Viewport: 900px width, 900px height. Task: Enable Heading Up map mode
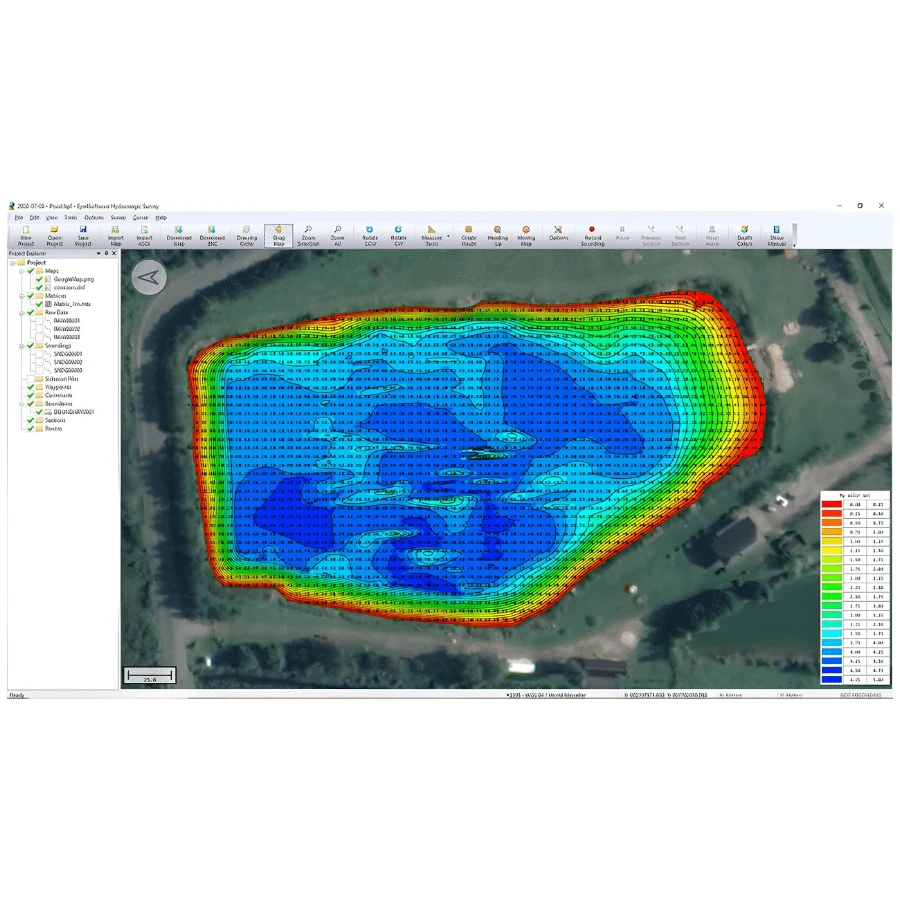[498, 236]
